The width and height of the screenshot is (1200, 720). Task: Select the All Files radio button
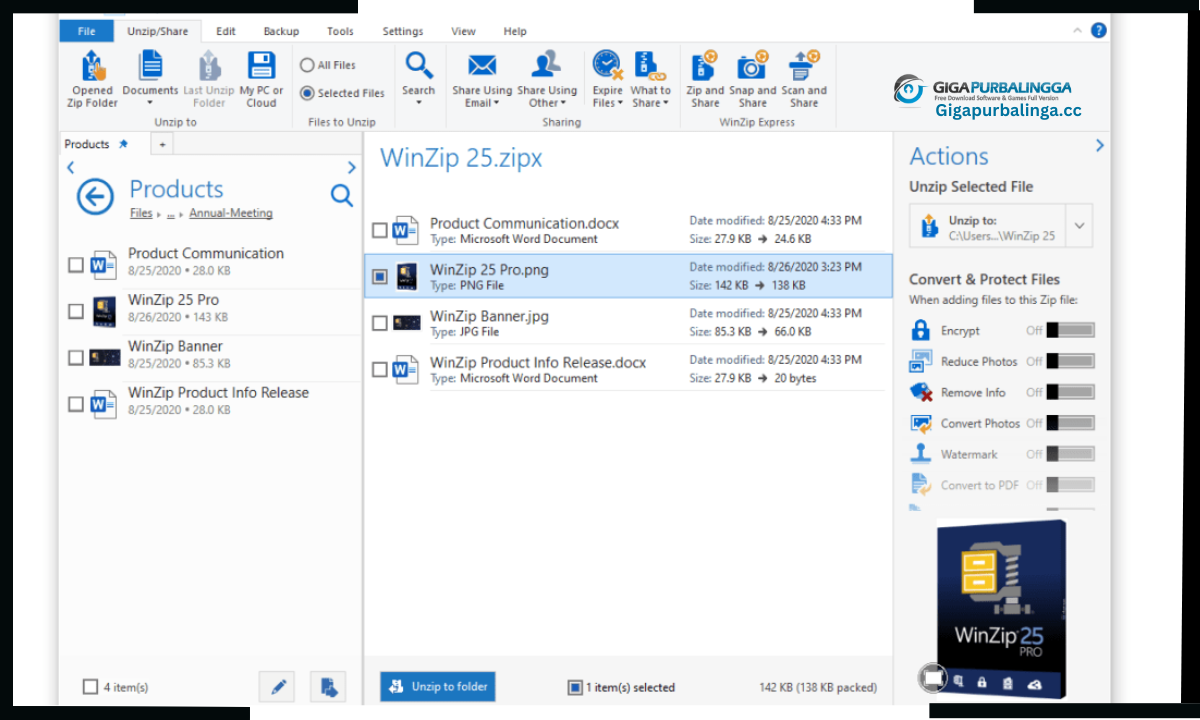point(307,65)
